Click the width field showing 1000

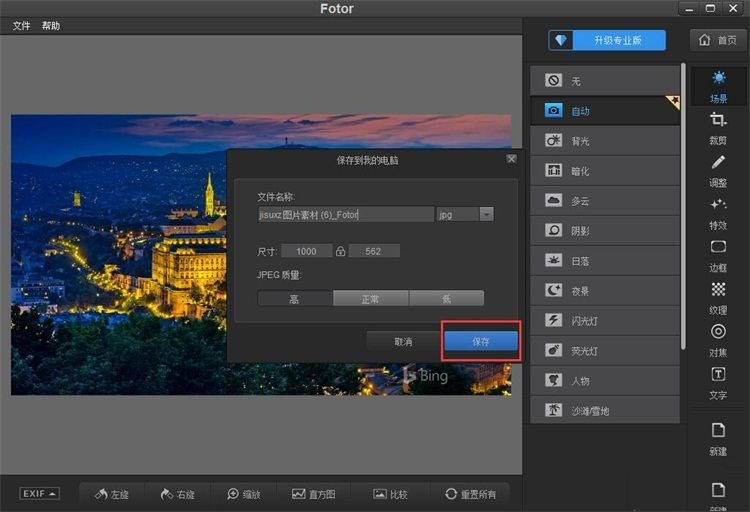pos(307,251)
